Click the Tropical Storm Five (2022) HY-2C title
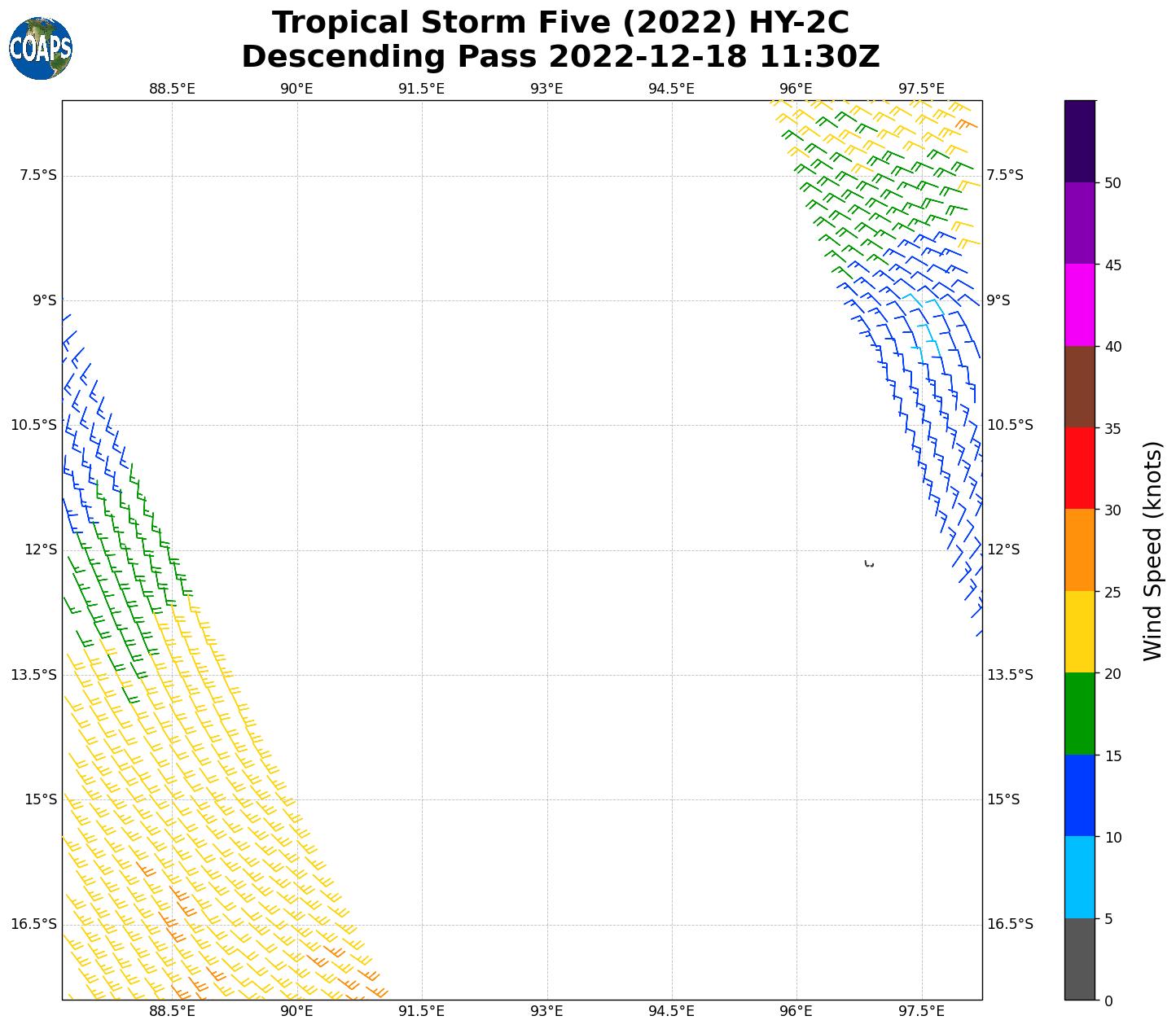Viewport: 1176px width, 1029px height. pos(560,23)
